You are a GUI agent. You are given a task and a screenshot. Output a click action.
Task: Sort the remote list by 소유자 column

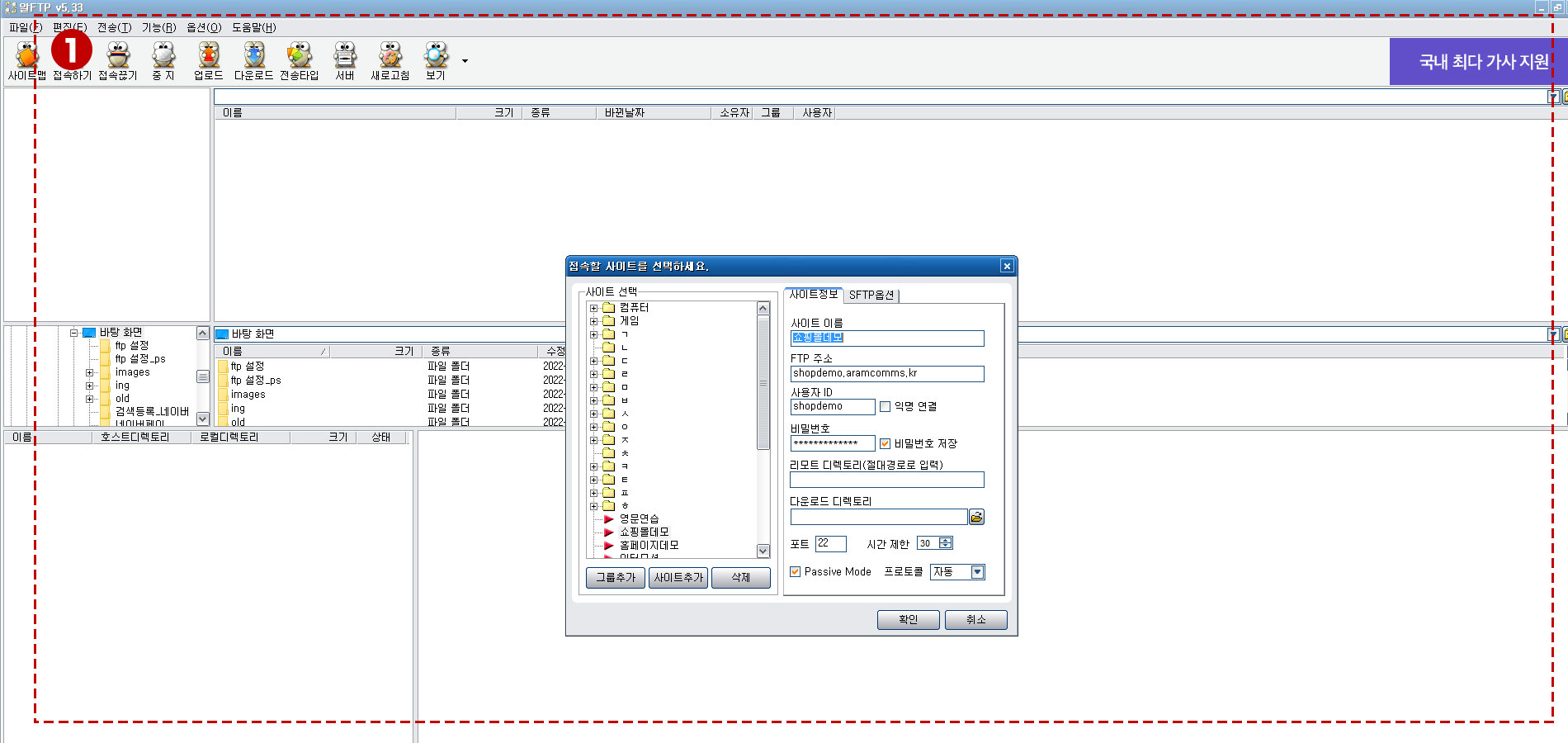[x=733, y=113]
